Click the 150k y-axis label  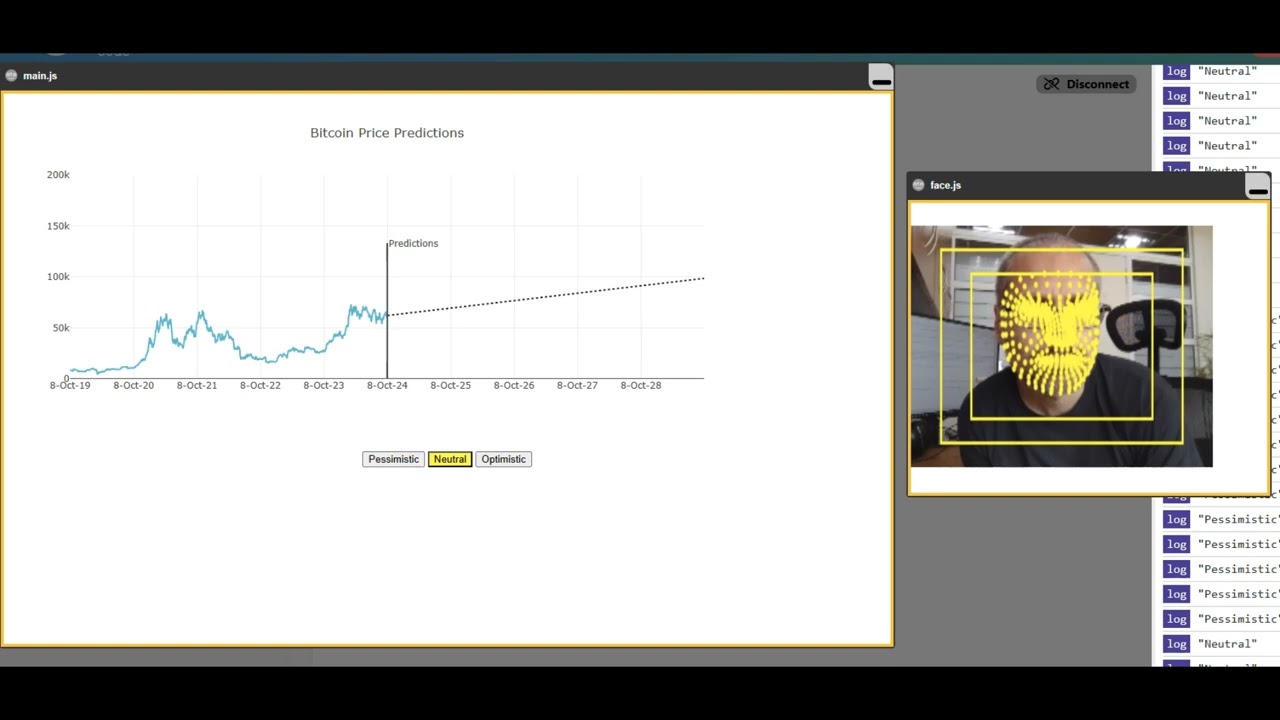pyautogui.click(x=58, y=226)
